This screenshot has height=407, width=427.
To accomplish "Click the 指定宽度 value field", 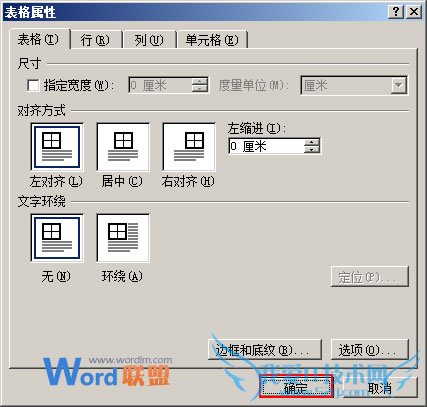I will click(x=160, y=85).
